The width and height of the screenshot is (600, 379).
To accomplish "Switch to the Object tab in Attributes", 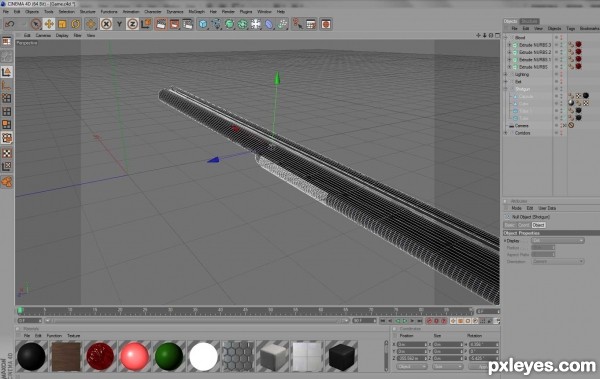I will coord(538,225).
